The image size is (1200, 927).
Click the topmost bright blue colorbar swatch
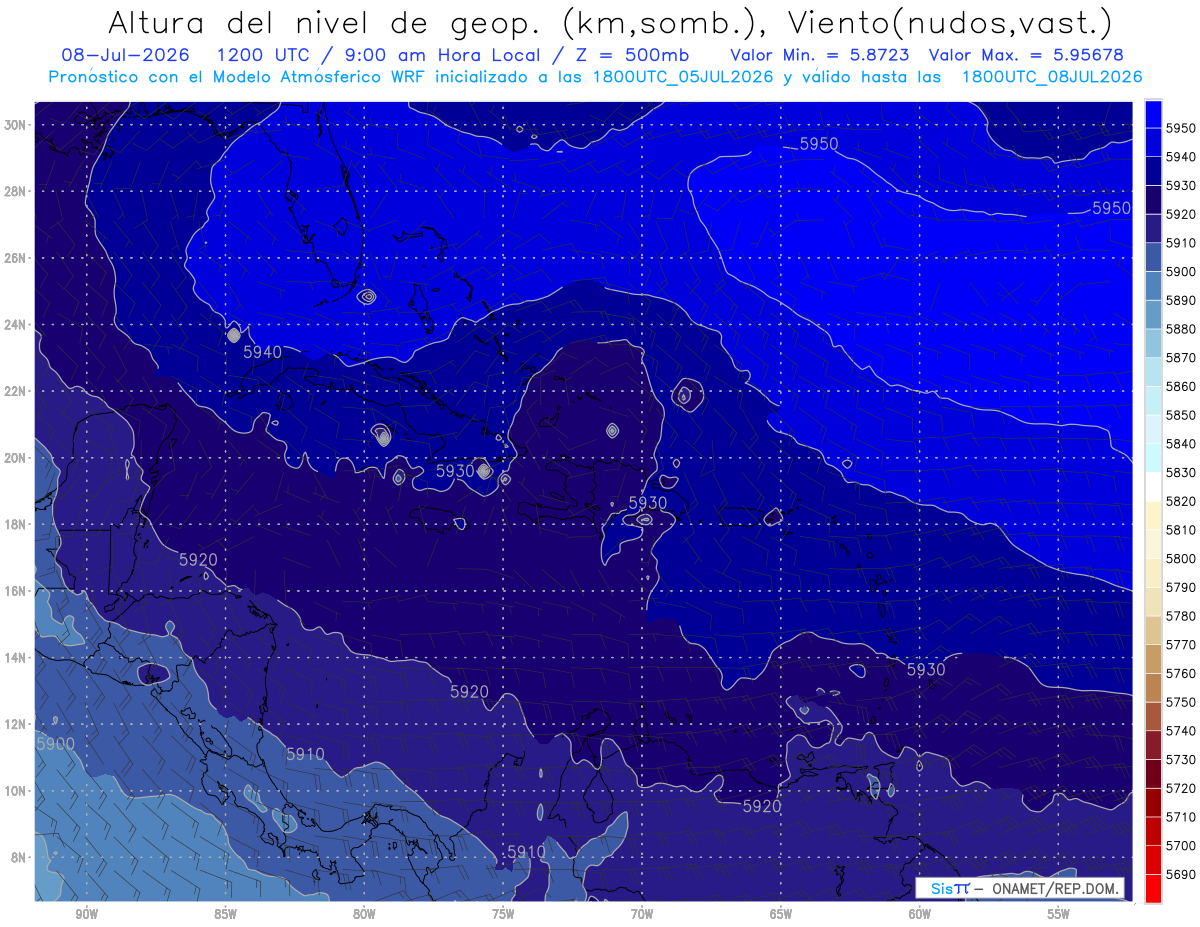pyautogui.click(x=1152, y=114)
